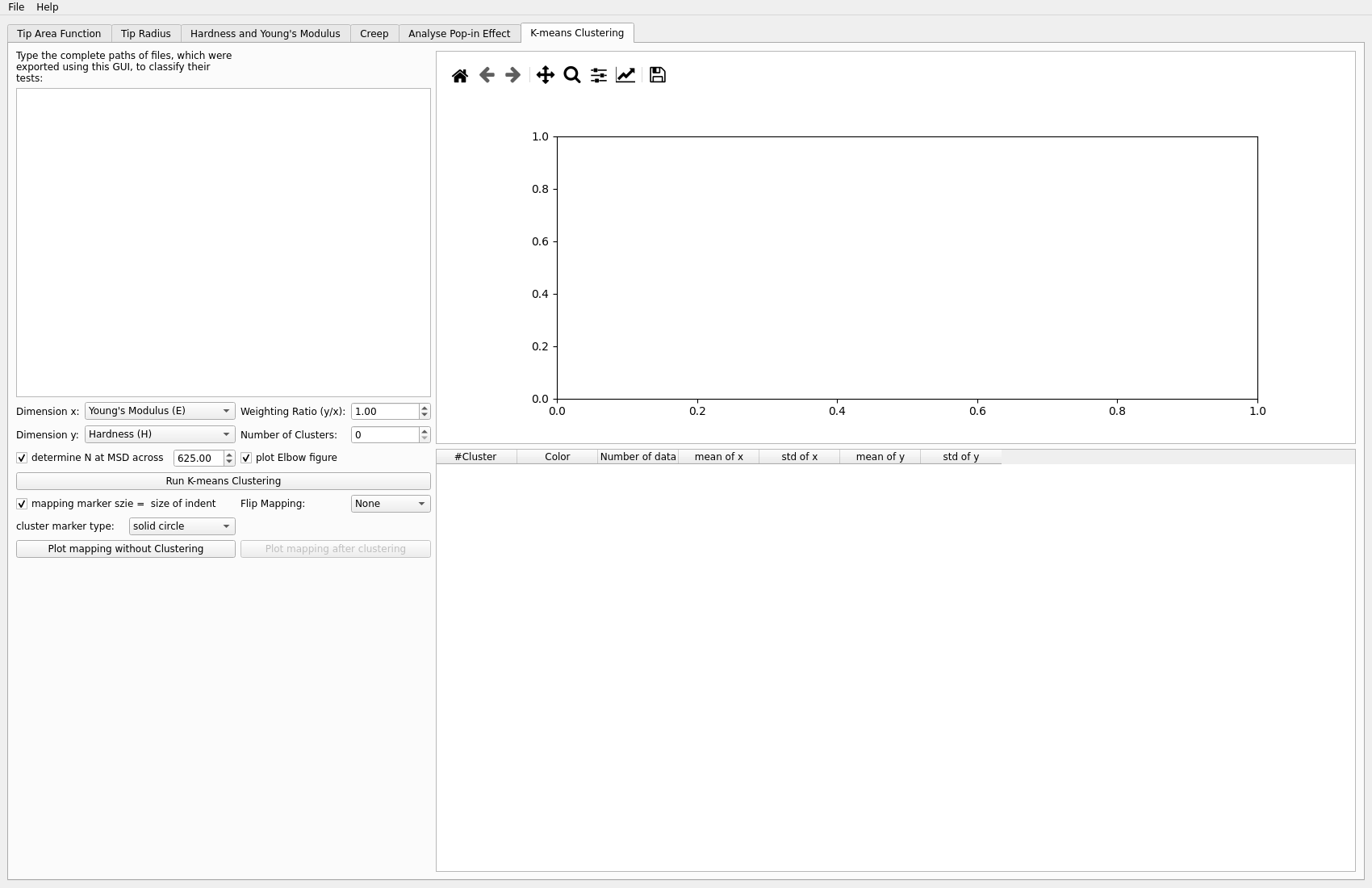Image resolution: width=1372 pixels, height=888 pixels.
Task: Toggle determine N at MSD across checkbox
Action: point(22,458)
